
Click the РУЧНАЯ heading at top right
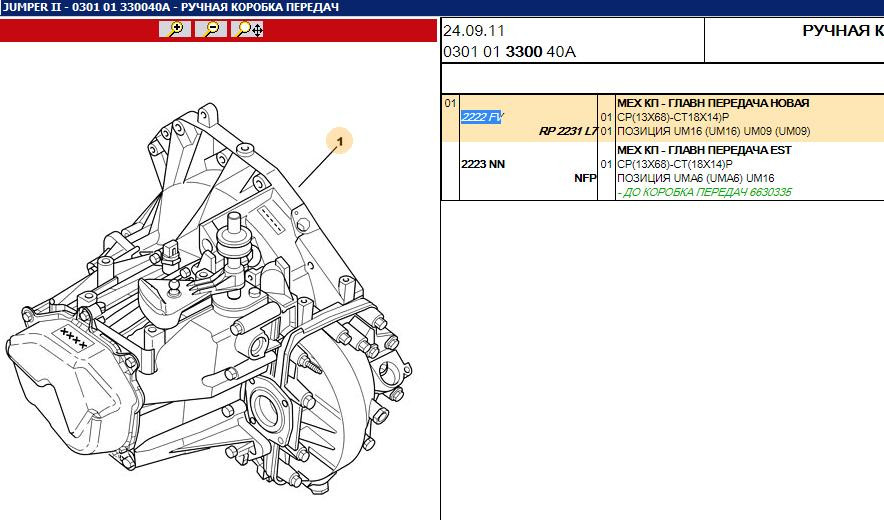point(841,30)
